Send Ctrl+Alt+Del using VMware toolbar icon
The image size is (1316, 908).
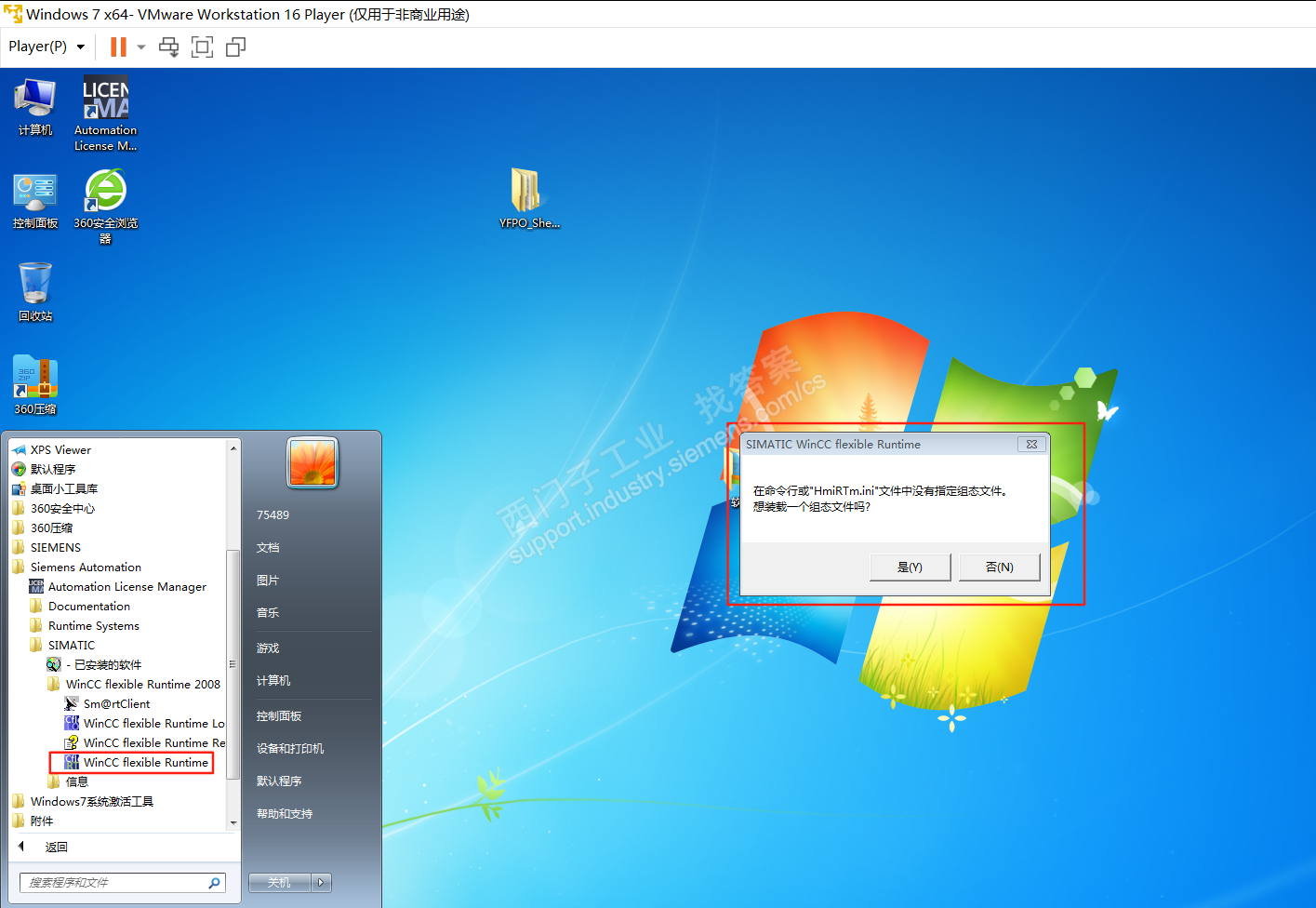click(168, 47)
